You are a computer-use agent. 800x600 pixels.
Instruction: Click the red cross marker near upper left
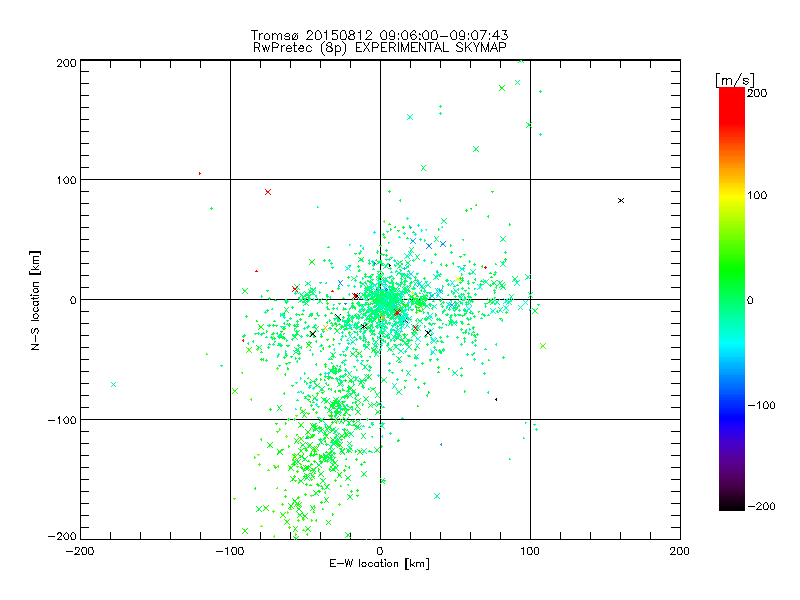click(268, 192)
